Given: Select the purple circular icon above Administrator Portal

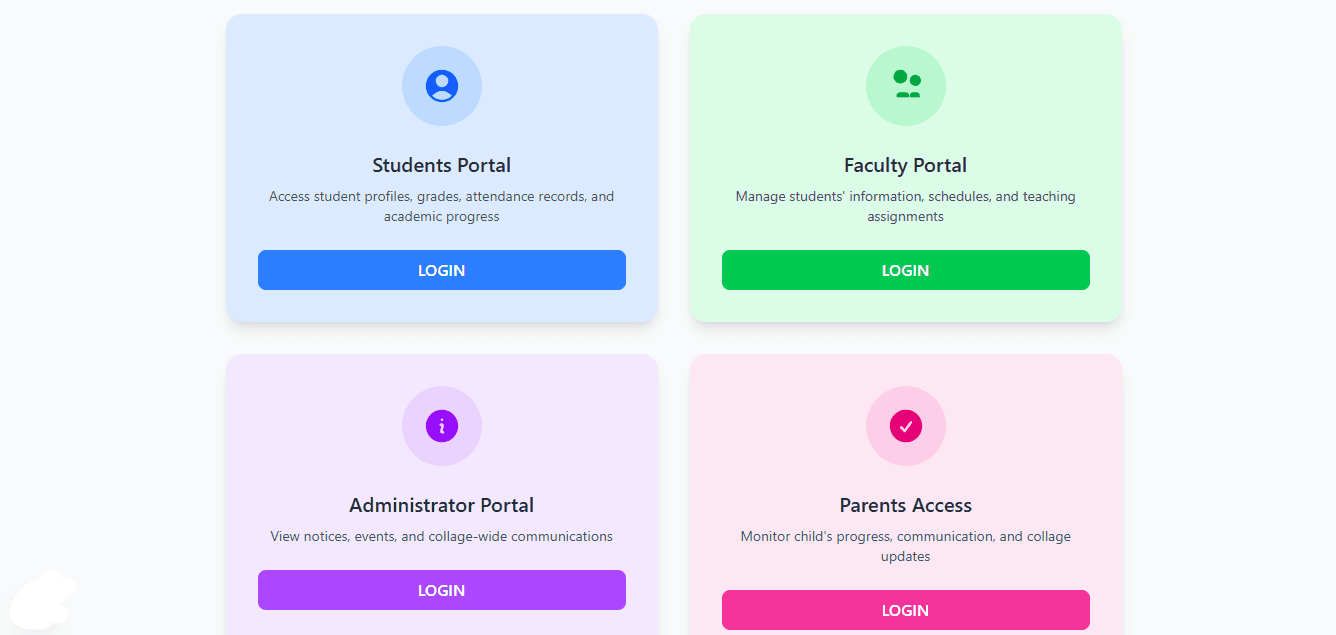Looking at the screenshot, I should [x=442, y=426].
